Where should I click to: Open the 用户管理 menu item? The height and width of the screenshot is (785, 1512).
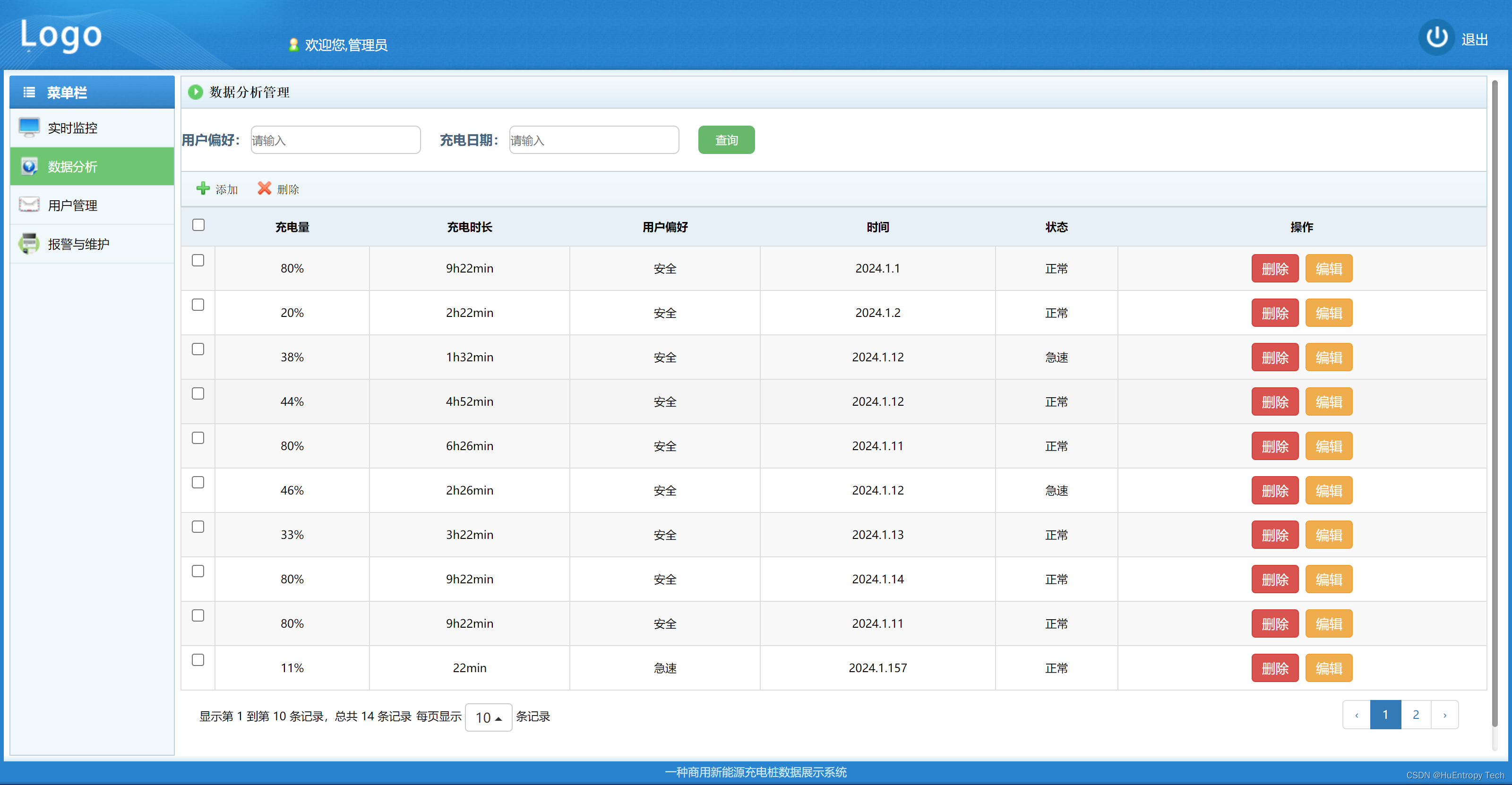click(73, 205)
